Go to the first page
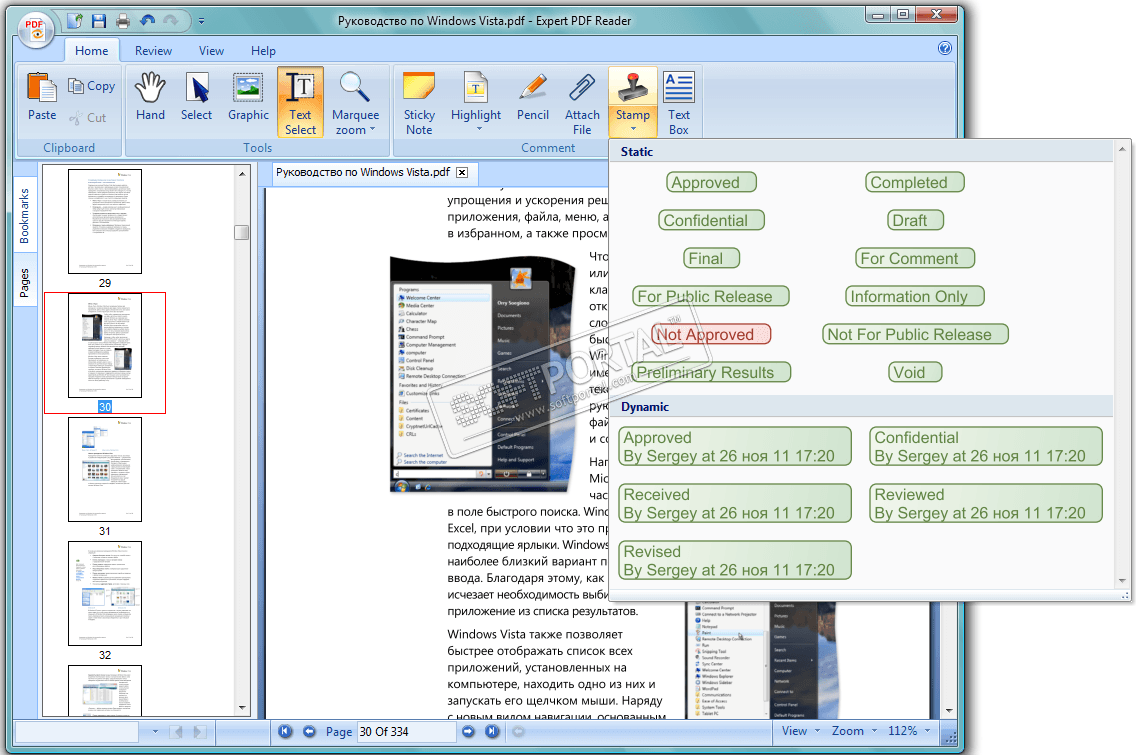This screenshot has height=755, width=1139. (x=285, y=731)
